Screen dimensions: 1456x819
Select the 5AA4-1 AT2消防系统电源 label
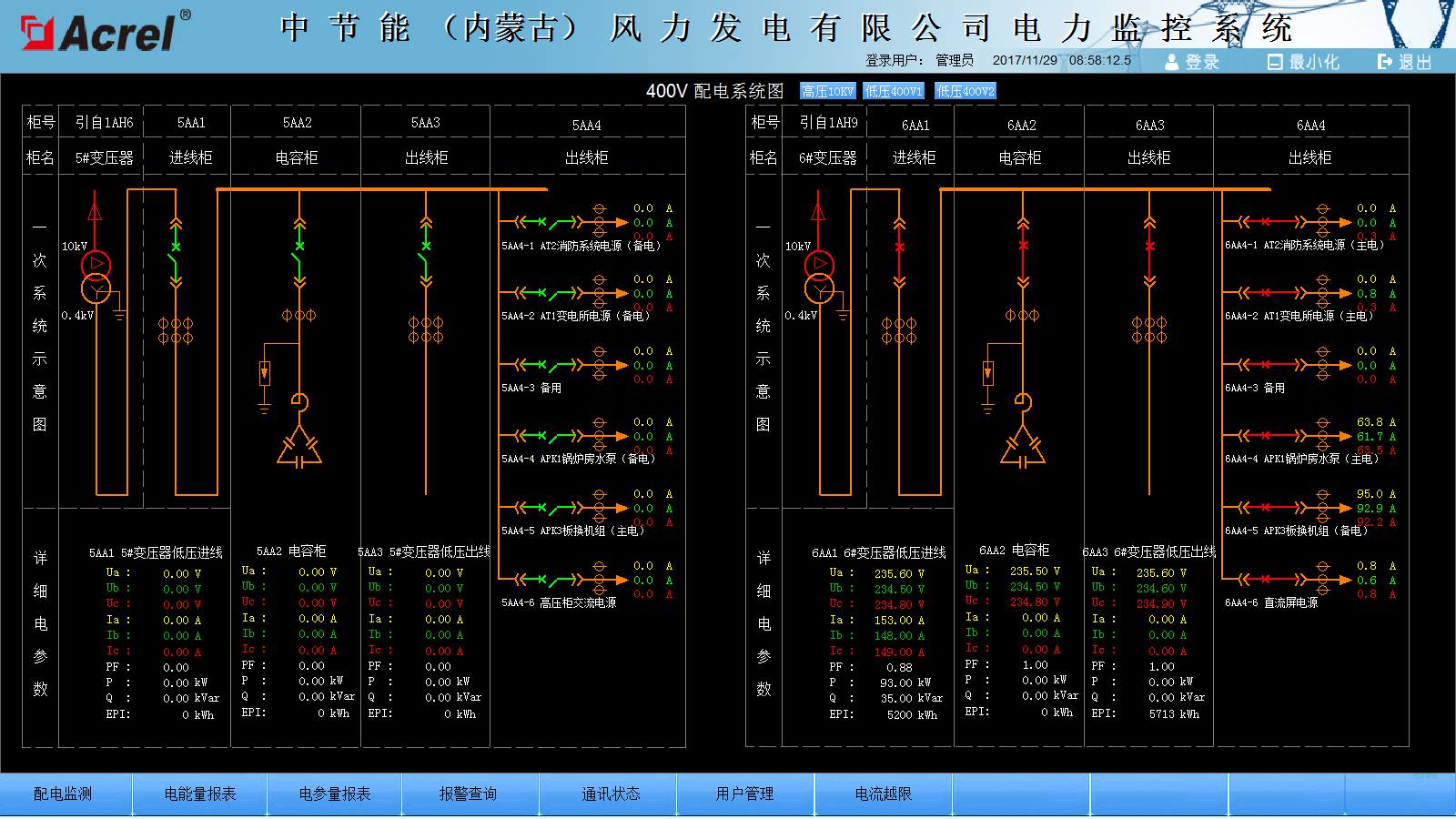pyautogui.click(x=580, y=246)
